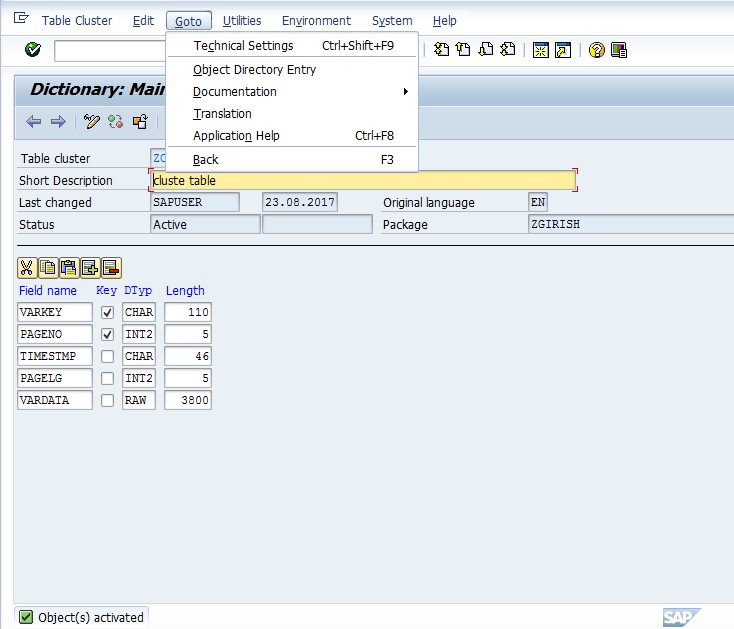Screen dimensions: 734x629
Task: Click the Copy icon above field table
Action: tap(48, 268)
